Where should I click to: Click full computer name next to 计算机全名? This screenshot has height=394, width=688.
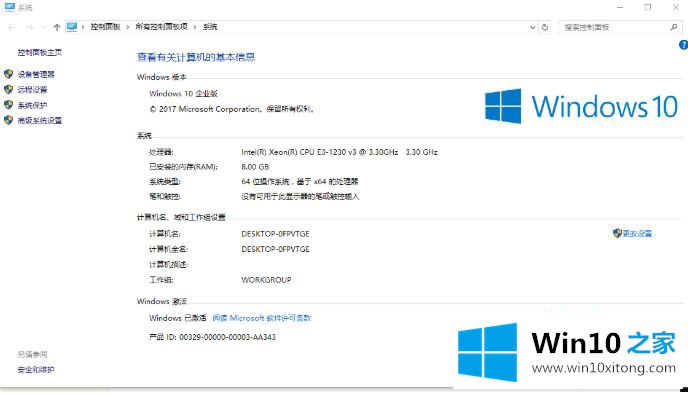(275, 249)
